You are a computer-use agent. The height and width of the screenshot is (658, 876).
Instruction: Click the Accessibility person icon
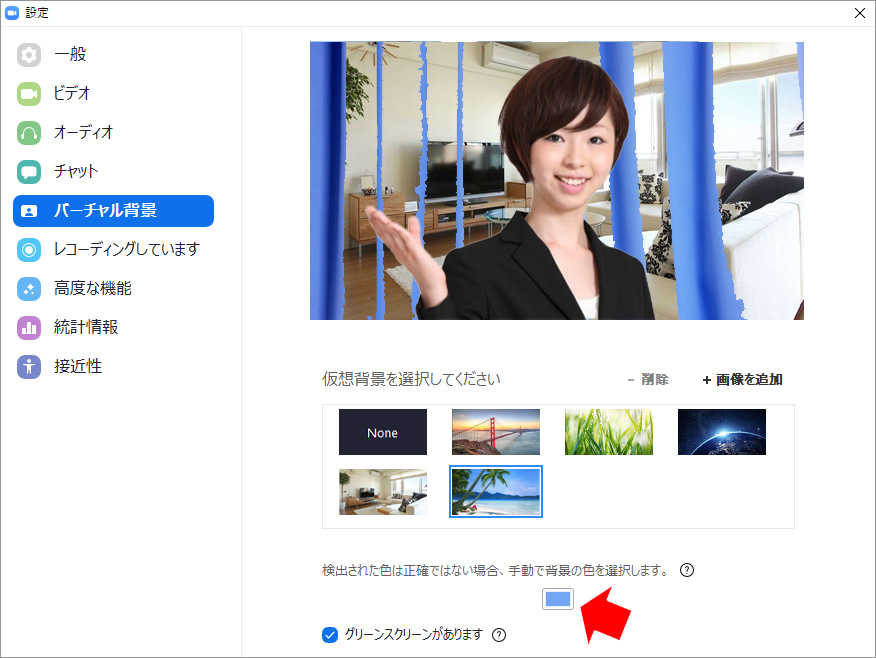point(29,367)
